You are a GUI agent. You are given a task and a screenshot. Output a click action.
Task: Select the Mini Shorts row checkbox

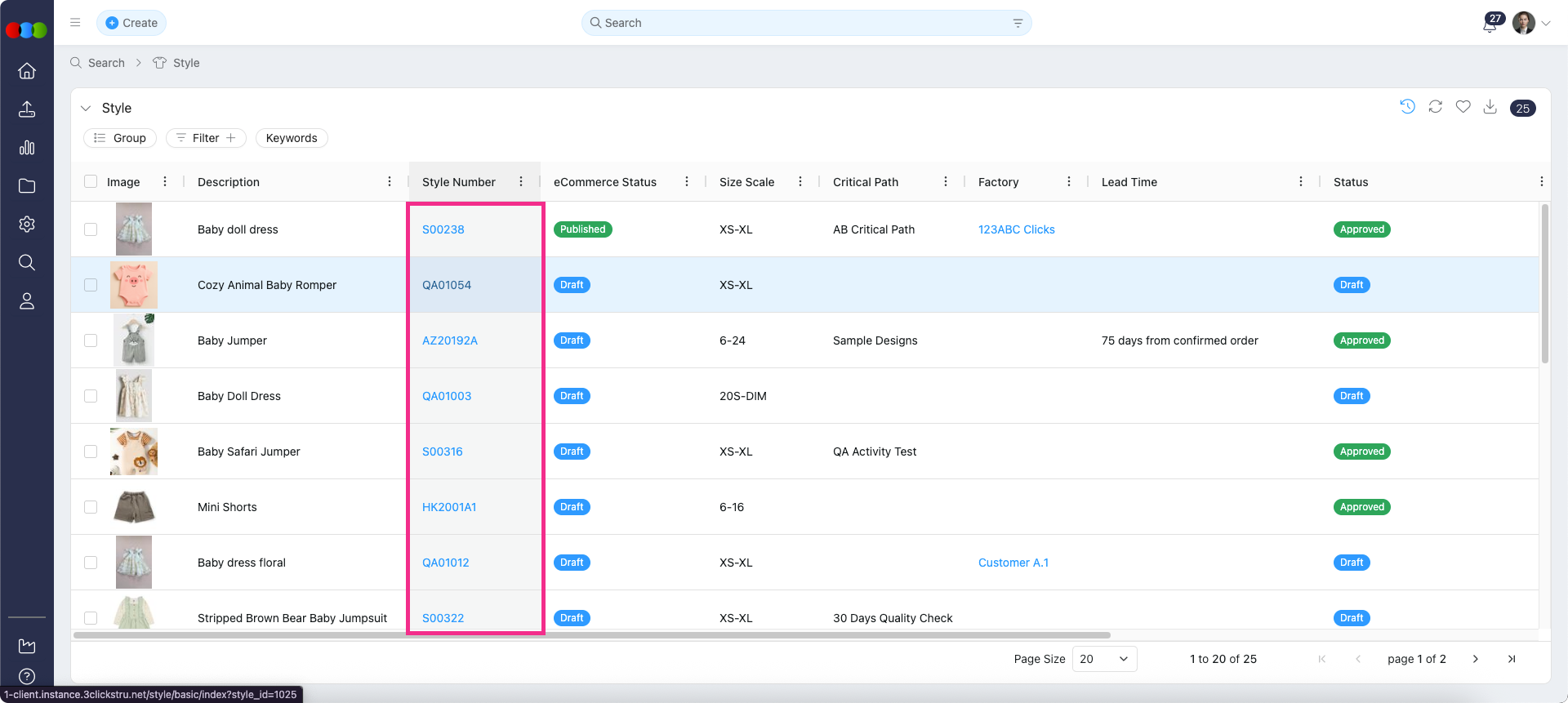coord(91,507)
